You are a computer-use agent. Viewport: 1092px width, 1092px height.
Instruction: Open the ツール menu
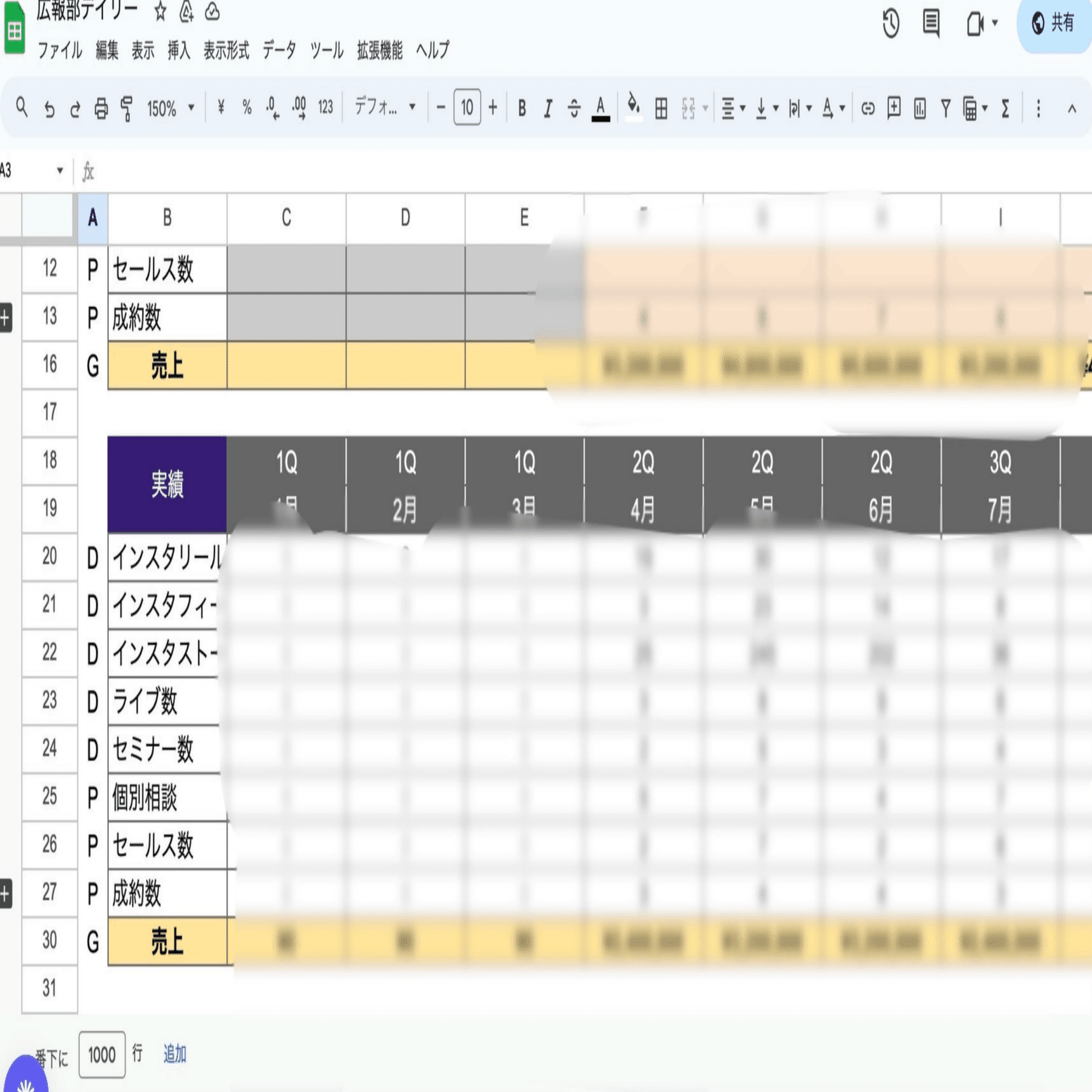click(x=327, y=51)
